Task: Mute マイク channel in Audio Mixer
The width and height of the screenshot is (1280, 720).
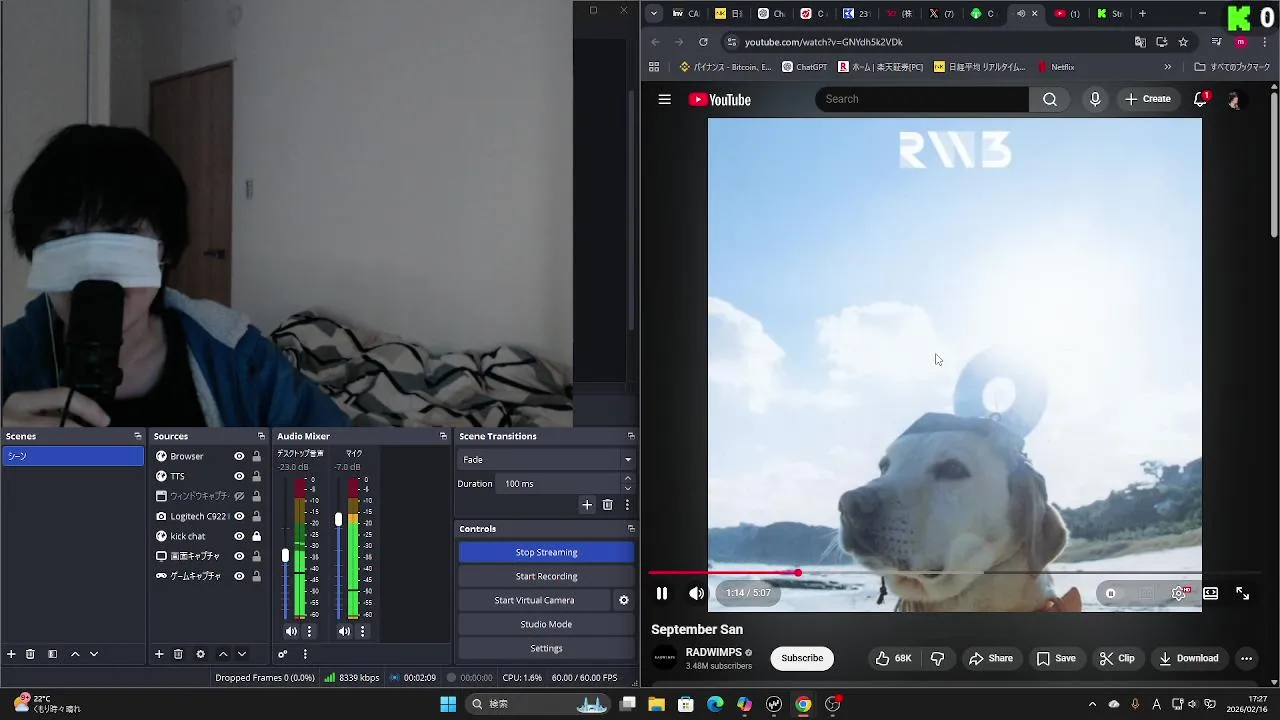Action: pyautogui.click(x=344, y=631)
